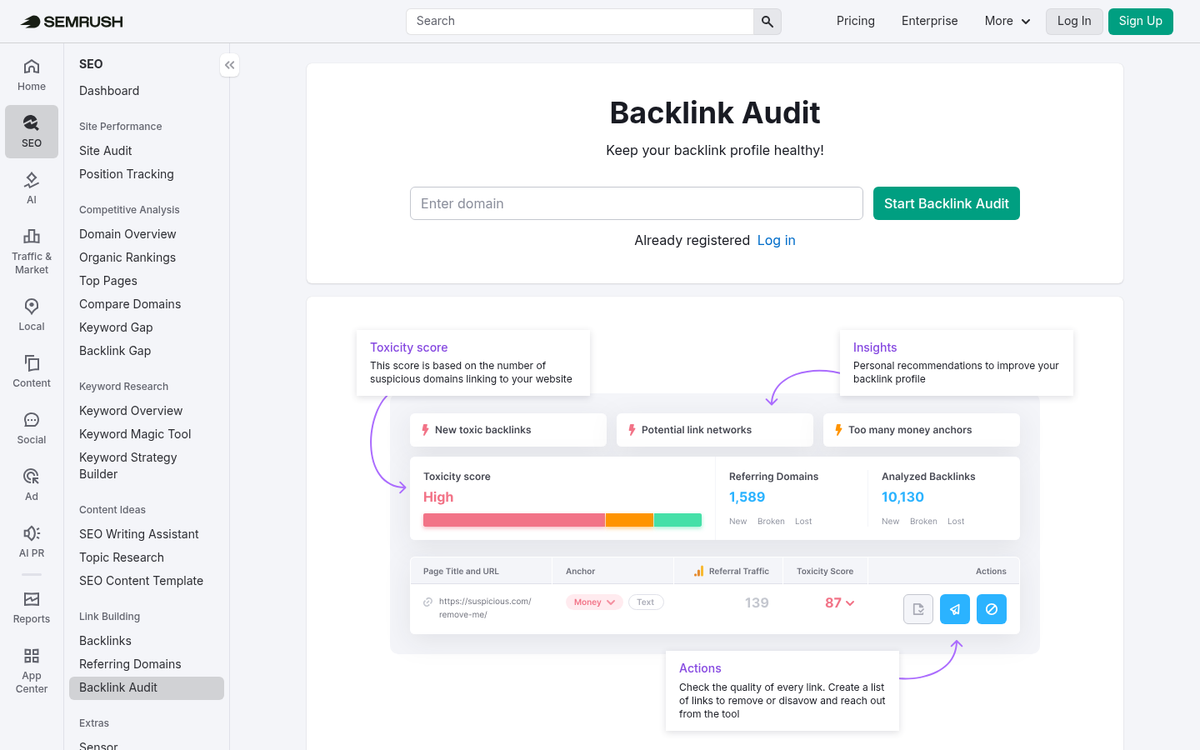Open the Home section in the sidebar
Image resolution: width=1200 pixels, height=750 pixels.
(31, 73)
